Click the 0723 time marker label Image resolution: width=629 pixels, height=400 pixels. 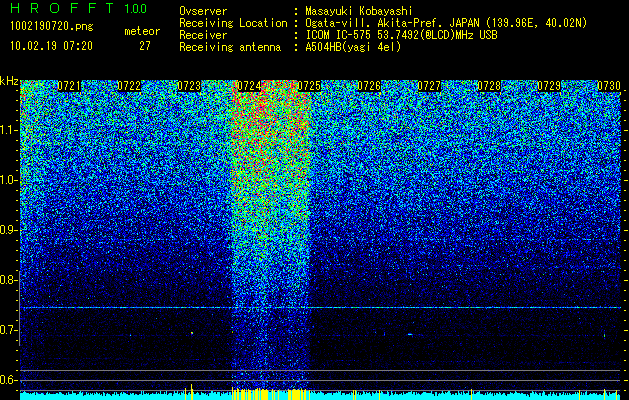tap(189, 86)
